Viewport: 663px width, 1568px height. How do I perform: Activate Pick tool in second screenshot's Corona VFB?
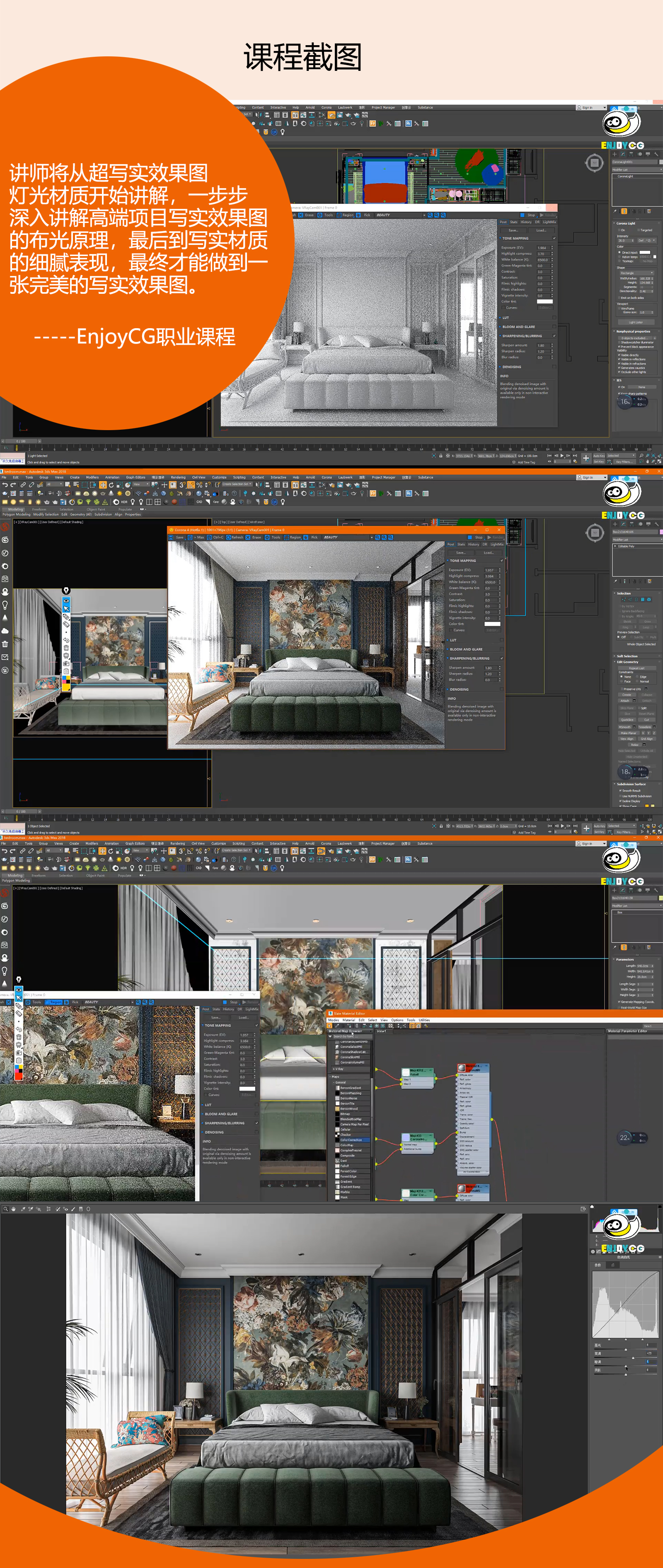pyautogui.click(x=312, y=537)
